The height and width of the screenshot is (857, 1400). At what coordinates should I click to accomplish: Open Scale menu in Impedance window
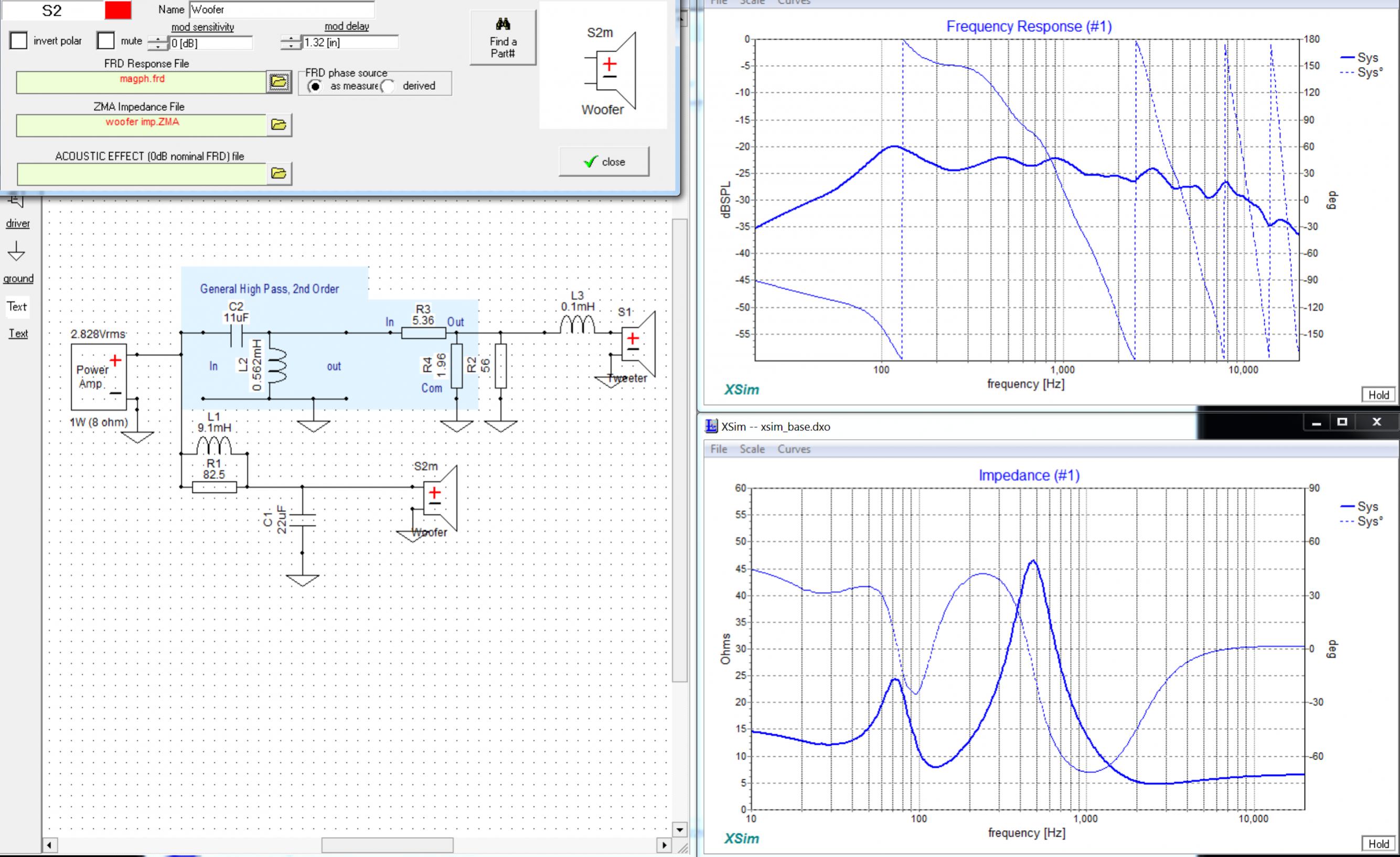752,449
